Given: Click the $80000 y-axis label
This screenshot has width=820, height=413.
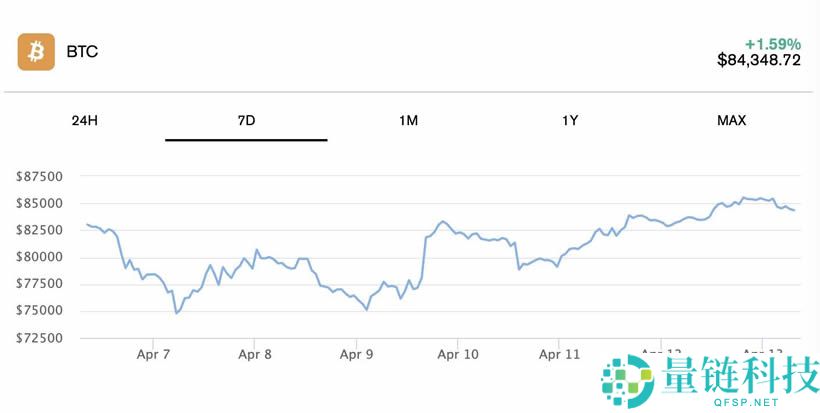Looking at the screenshot, I should point(40,257).
